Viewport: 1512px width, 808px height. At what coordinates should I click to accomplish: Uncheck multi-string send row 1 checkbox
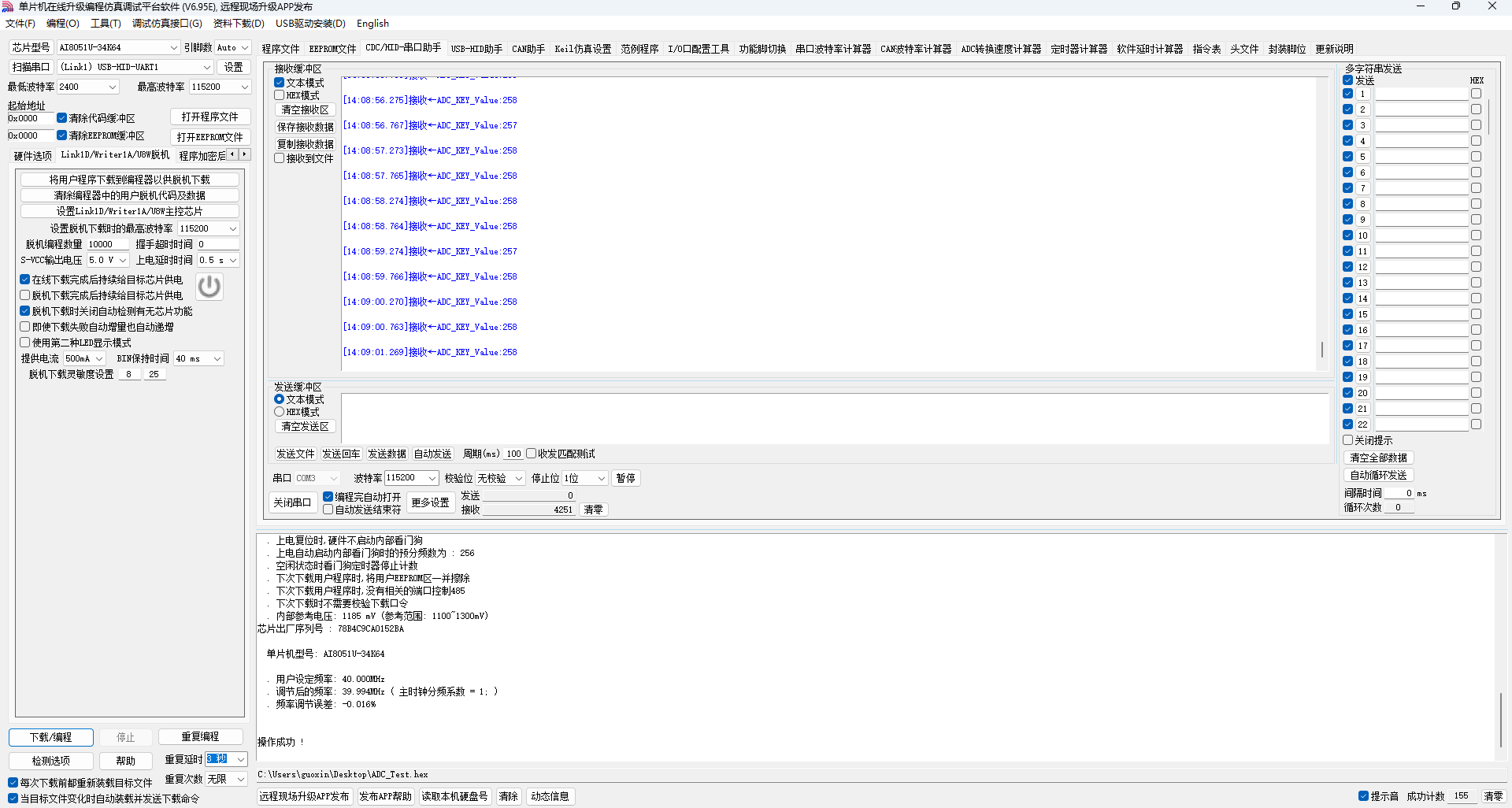(x=1347, y=94)
